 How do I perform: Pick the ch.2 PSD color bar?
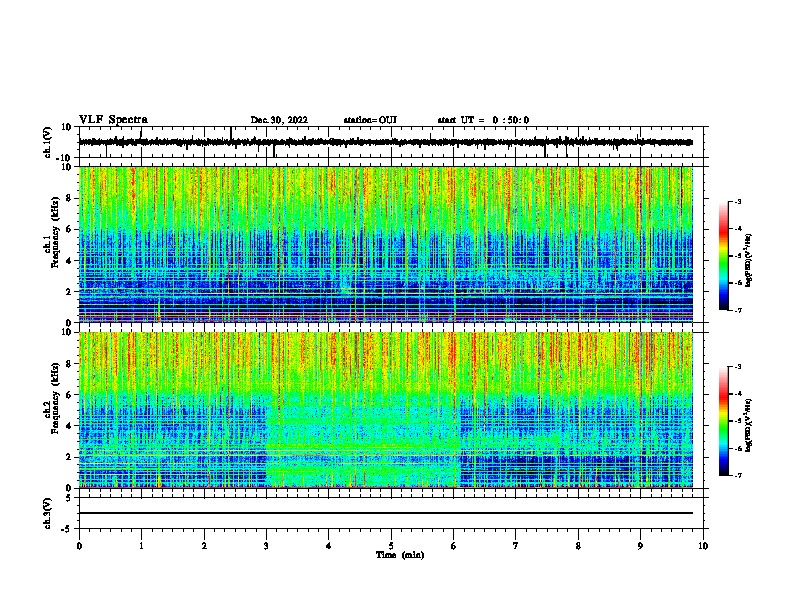(723, 421)
